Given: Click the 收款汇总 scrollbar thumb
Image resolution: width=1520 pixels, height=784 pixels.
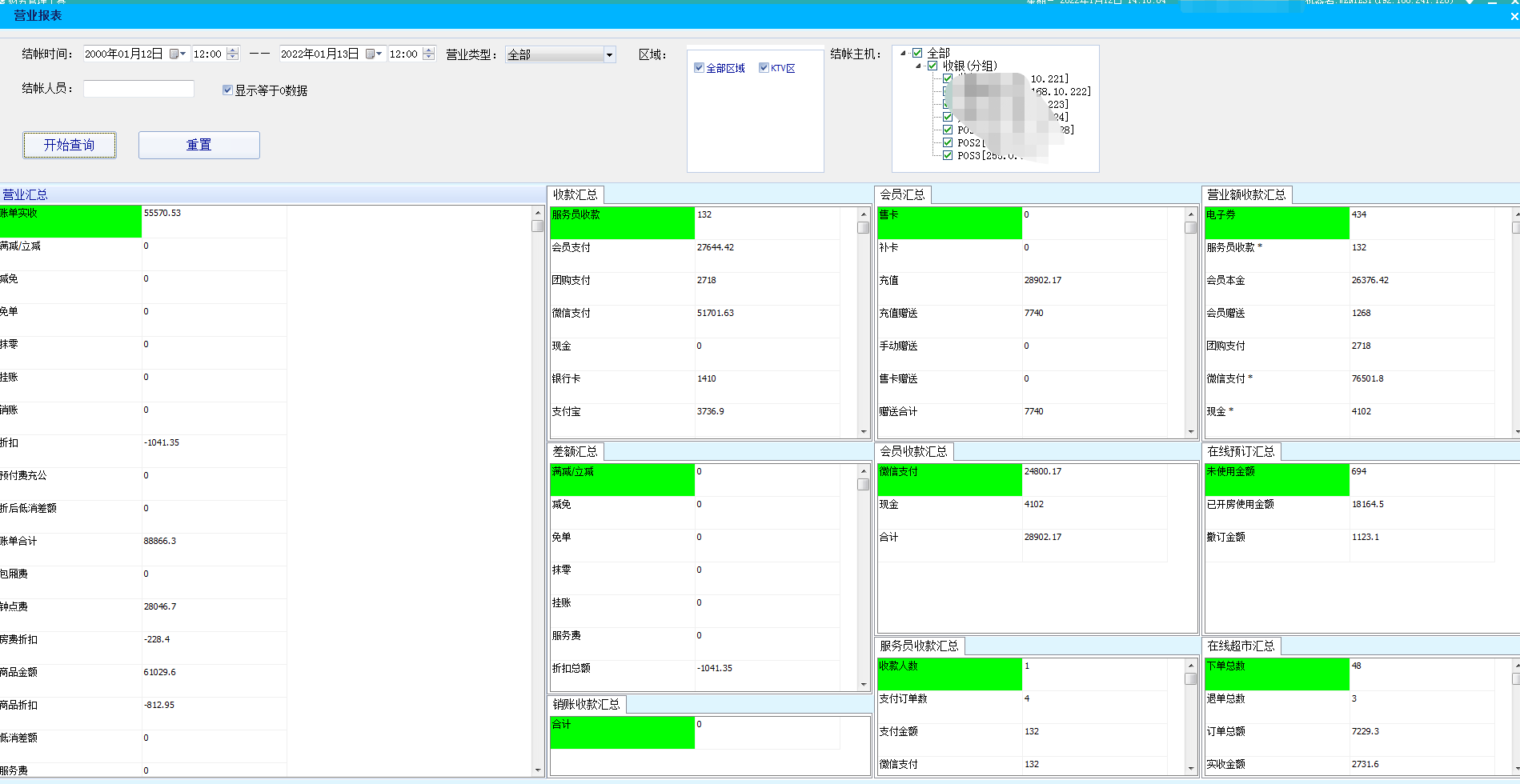Looking at the screenshot, I should (864, 227).
